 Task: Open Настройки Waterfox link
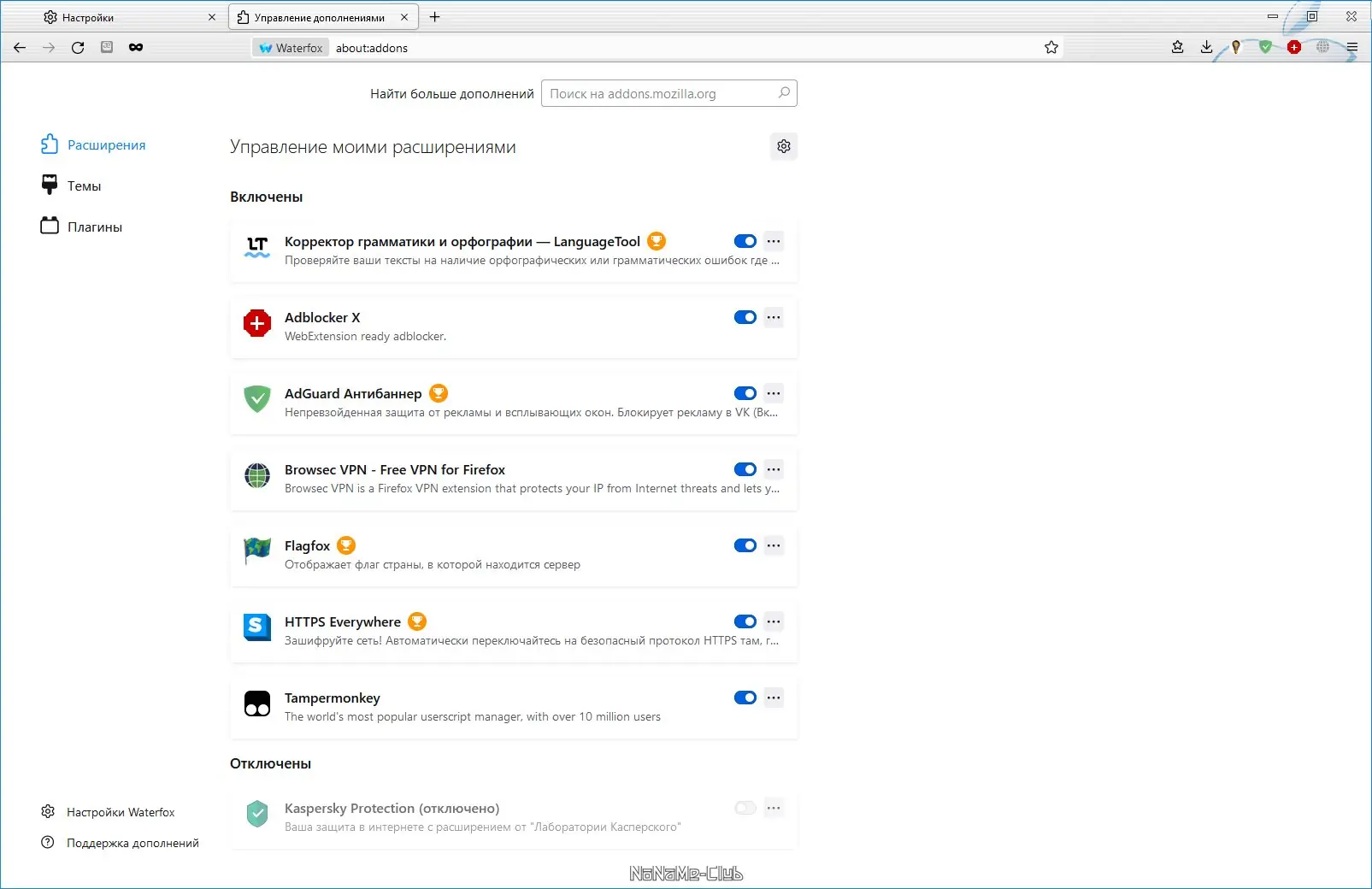[x=108, y=812]
